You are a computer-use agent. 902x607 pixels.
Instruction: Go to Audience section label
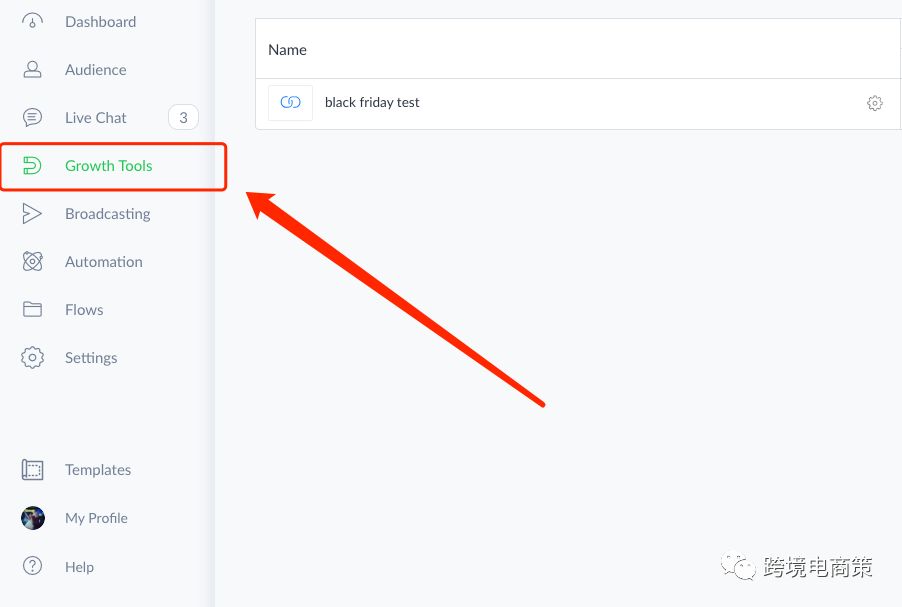[x=95, y=70]
